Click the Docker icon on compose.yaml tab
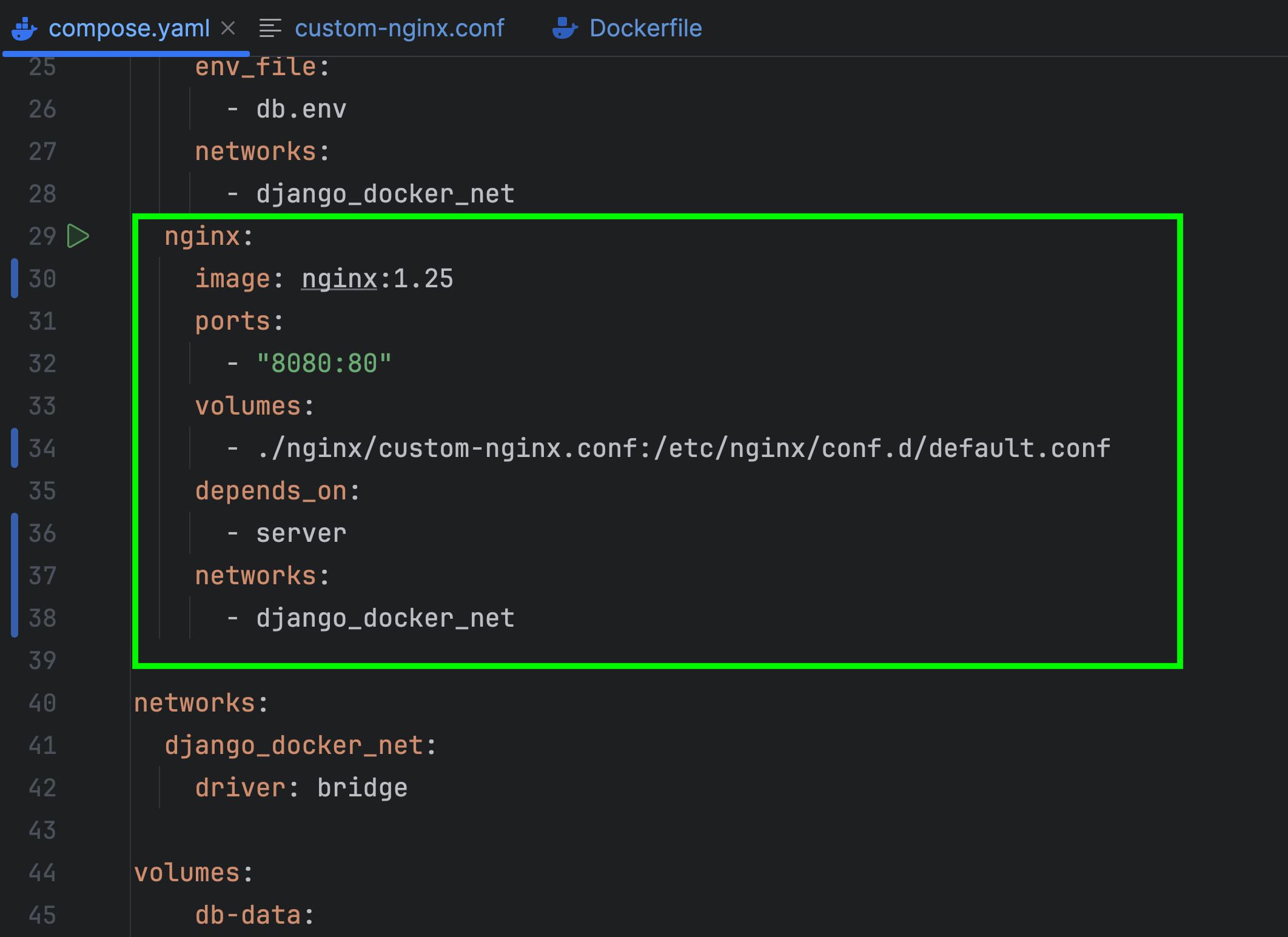This screenshot has width=1288, height=937. tap(24, 28)
